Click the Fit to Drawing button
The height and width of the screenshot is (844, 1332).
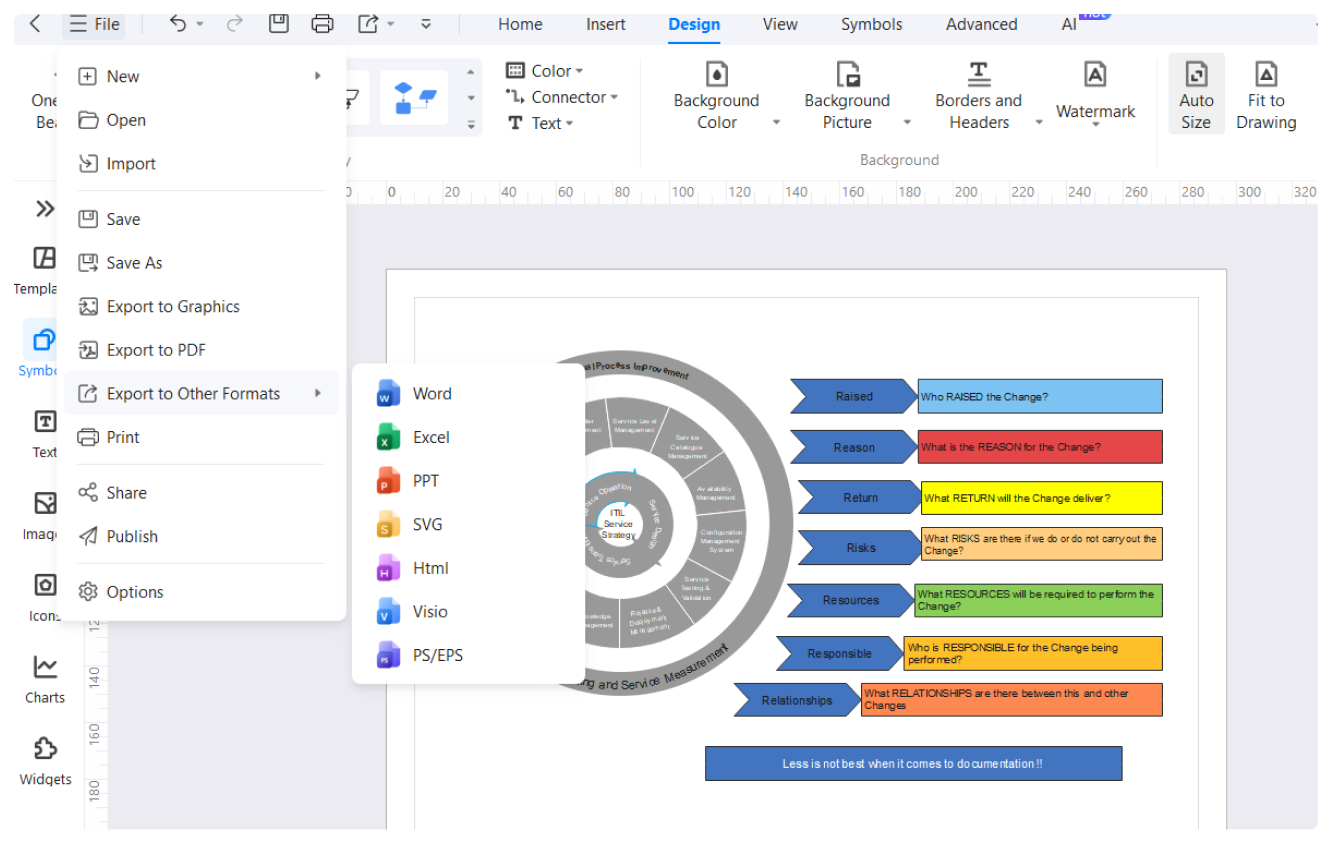coord(1266,94)
